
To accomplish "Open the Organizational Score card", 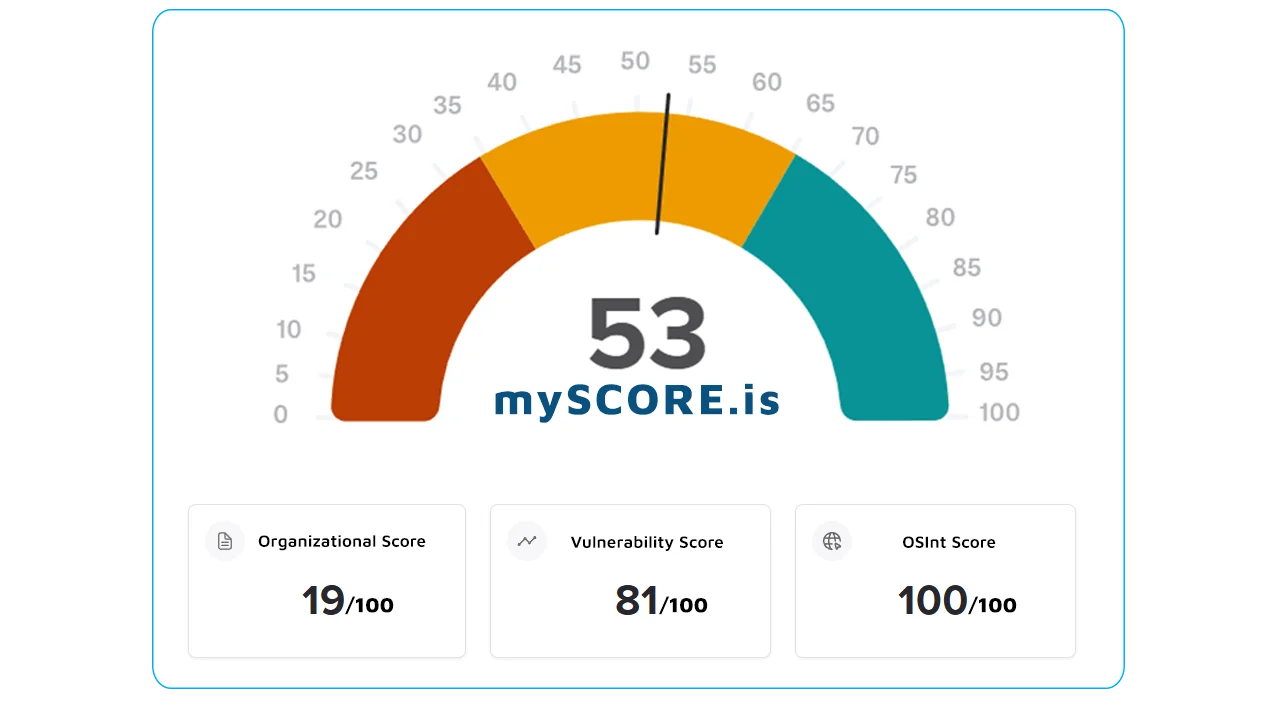I will click(x=327, y=581).
